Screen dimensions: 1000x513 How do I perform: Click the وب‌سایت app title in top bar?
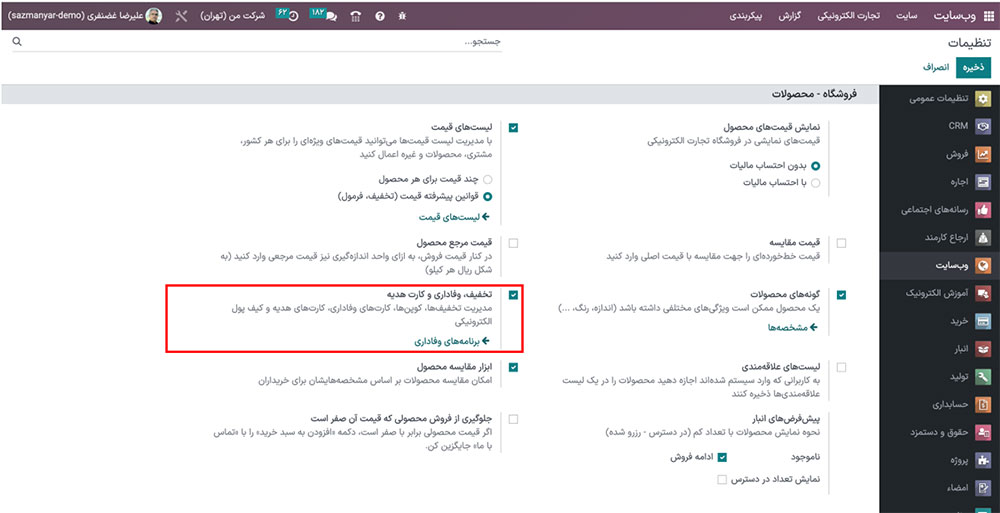tap(954, 16)
